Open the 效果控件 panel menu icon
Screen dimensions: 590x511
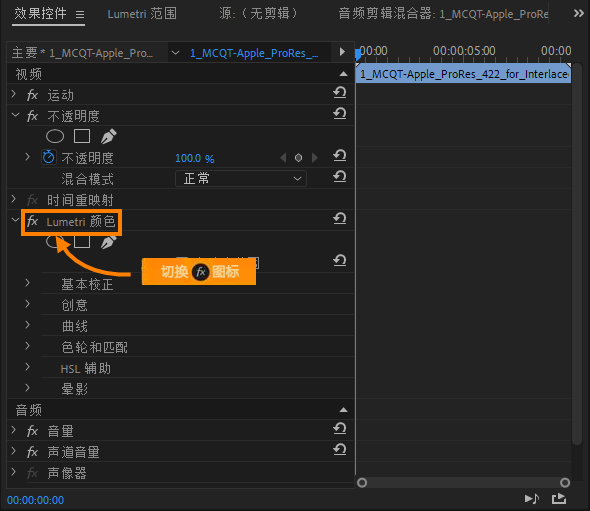coord(80,14)
